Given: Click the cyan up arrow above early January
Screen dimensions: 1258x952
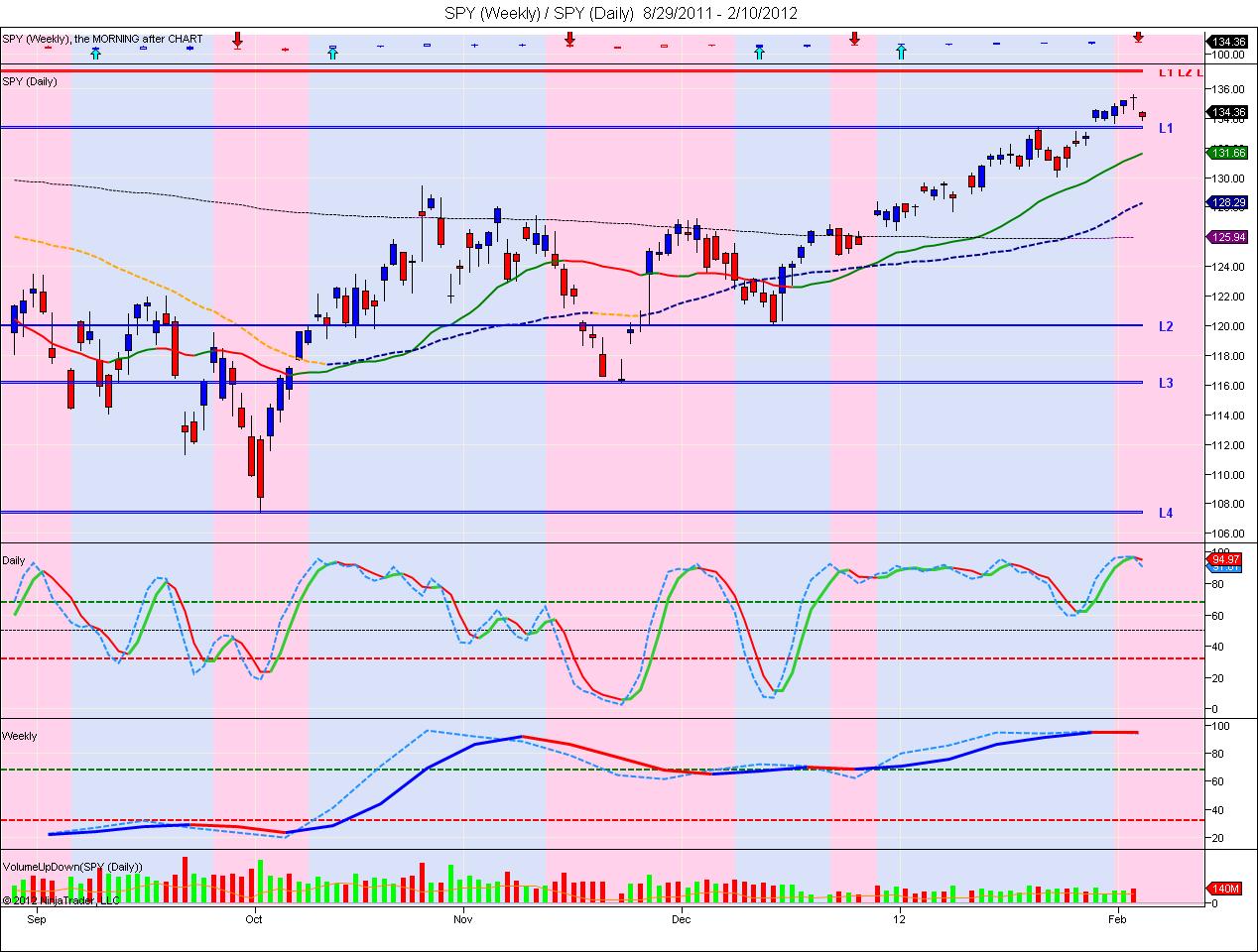Looking at the screenshot, I should (901, 52).
